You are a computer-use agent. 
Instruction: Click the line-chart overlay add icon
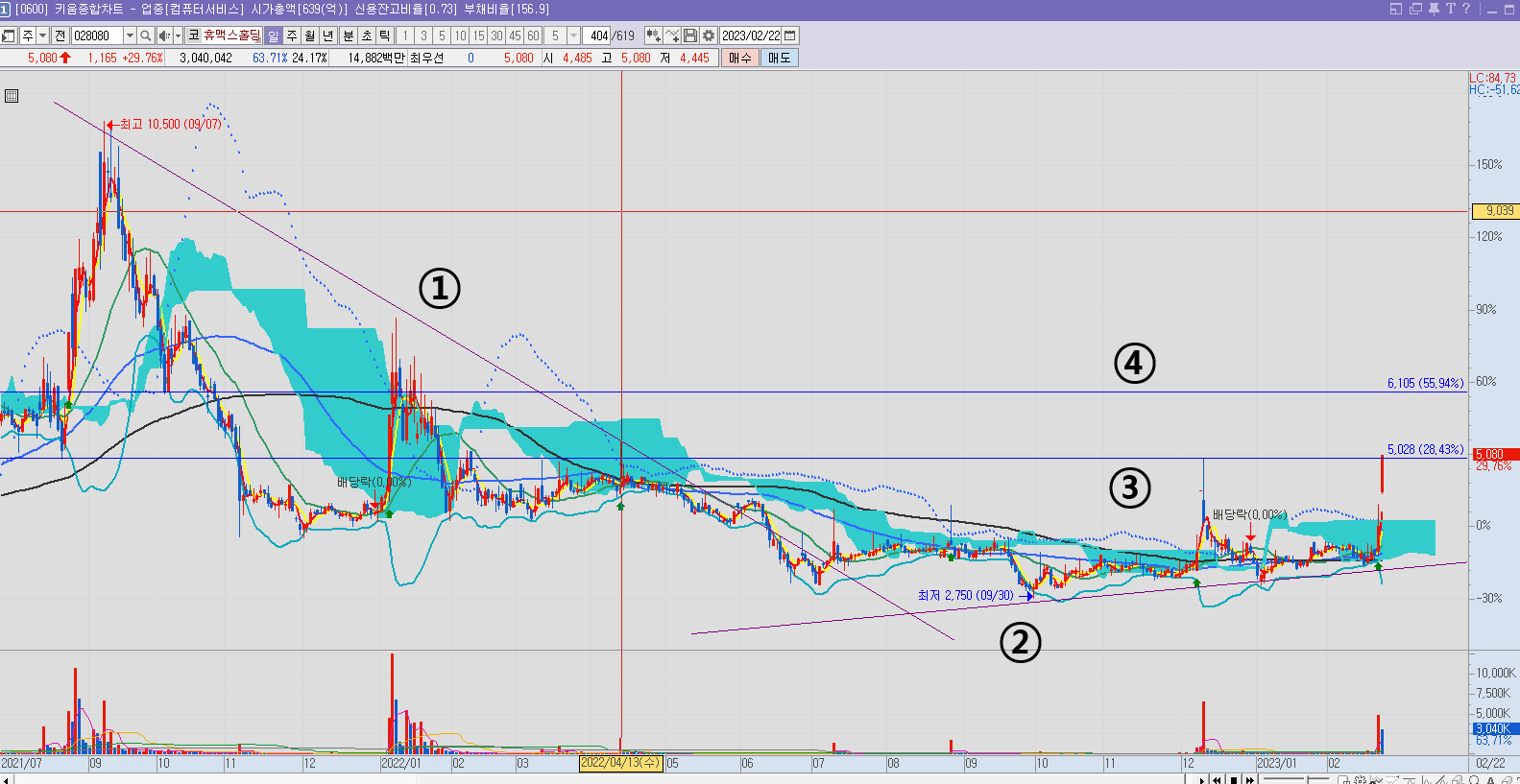point(672,36)
